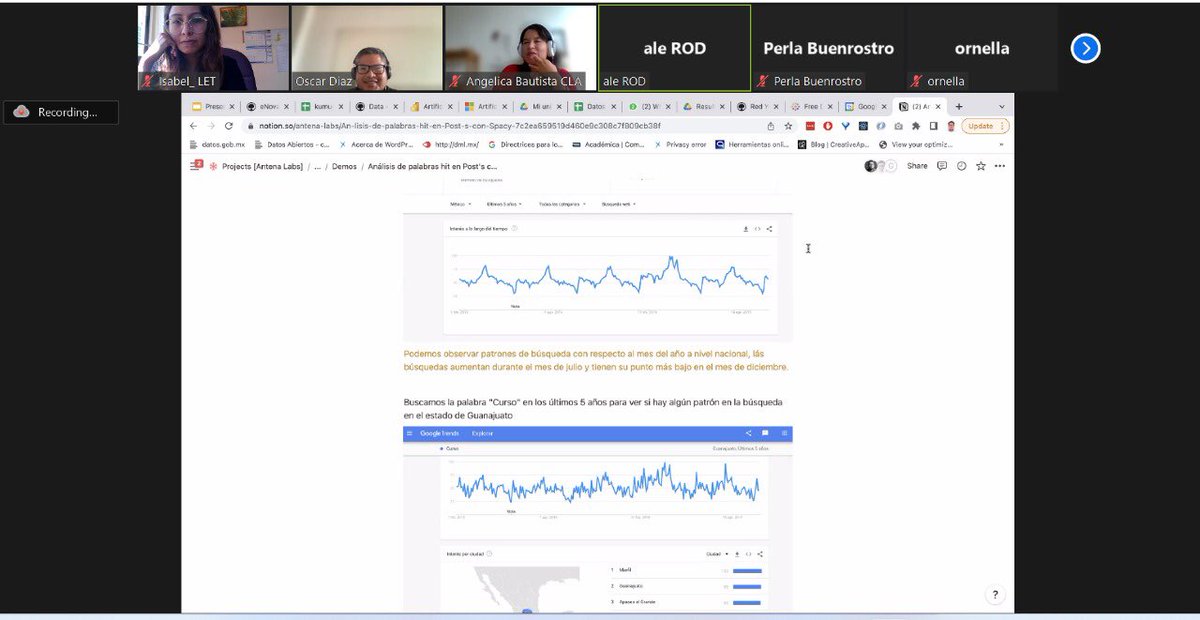The image size is (1200, 620).
Task: Click feedback icon in Google Trends header
Action: pyautogui.click(x=765, y=433)
